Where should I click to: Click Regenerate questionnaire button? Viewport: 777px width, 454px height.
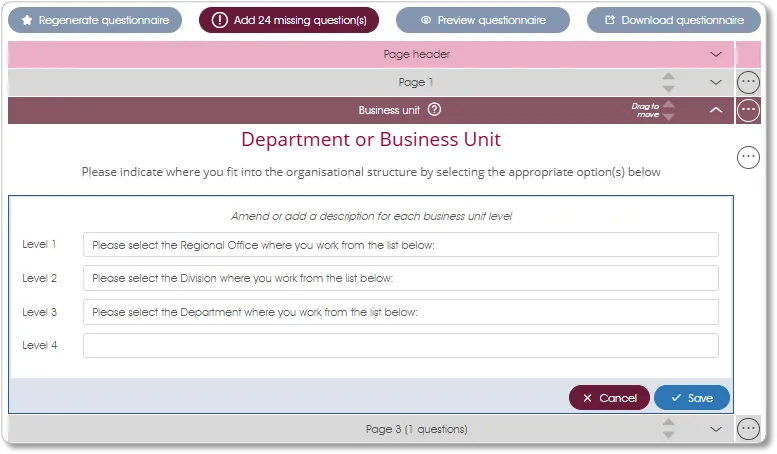[95, 20]
